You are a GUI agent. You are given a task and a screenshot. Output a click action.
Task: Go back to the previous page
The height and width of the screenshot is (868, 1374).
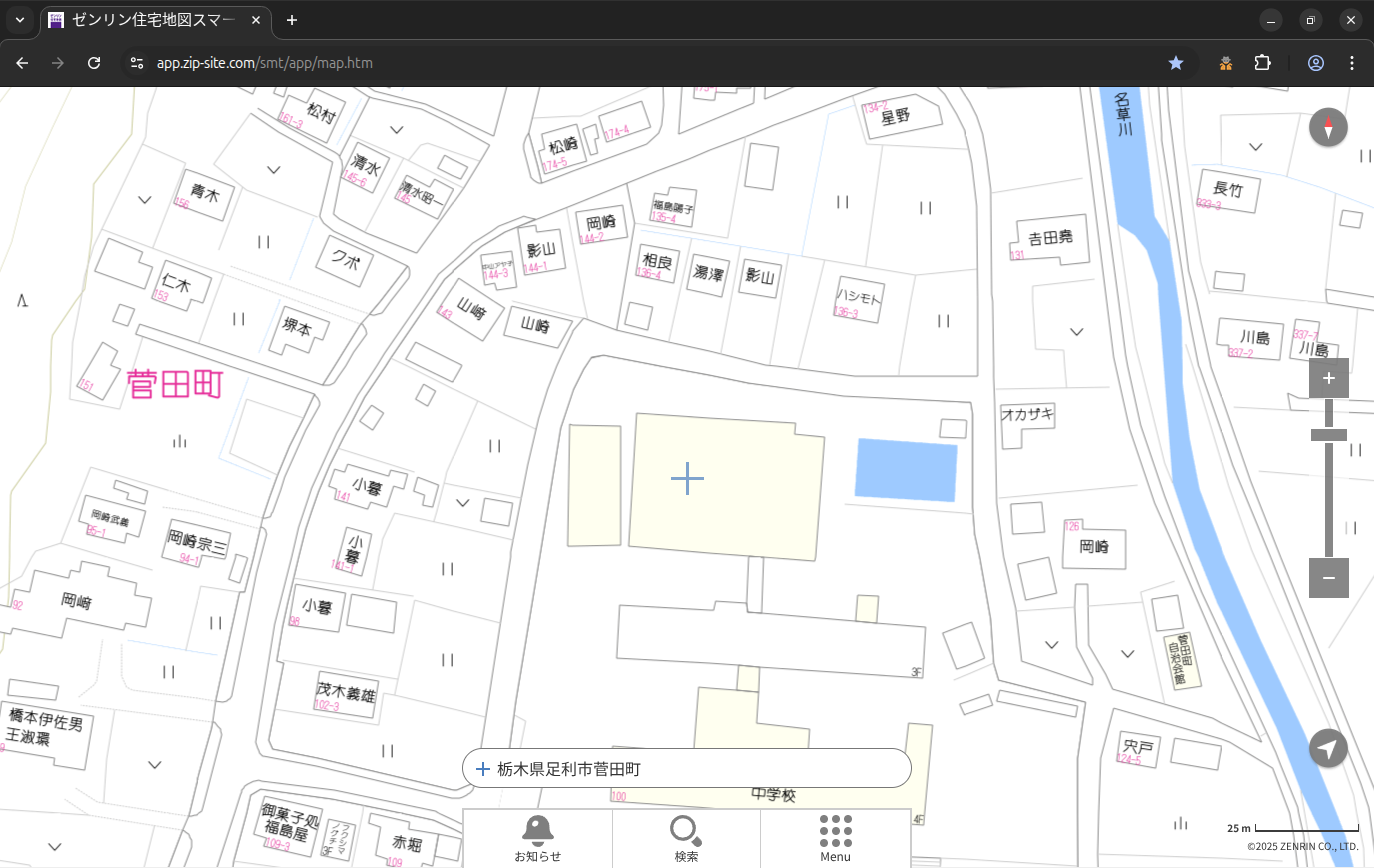pyautogui.click(x=22, y=63)
